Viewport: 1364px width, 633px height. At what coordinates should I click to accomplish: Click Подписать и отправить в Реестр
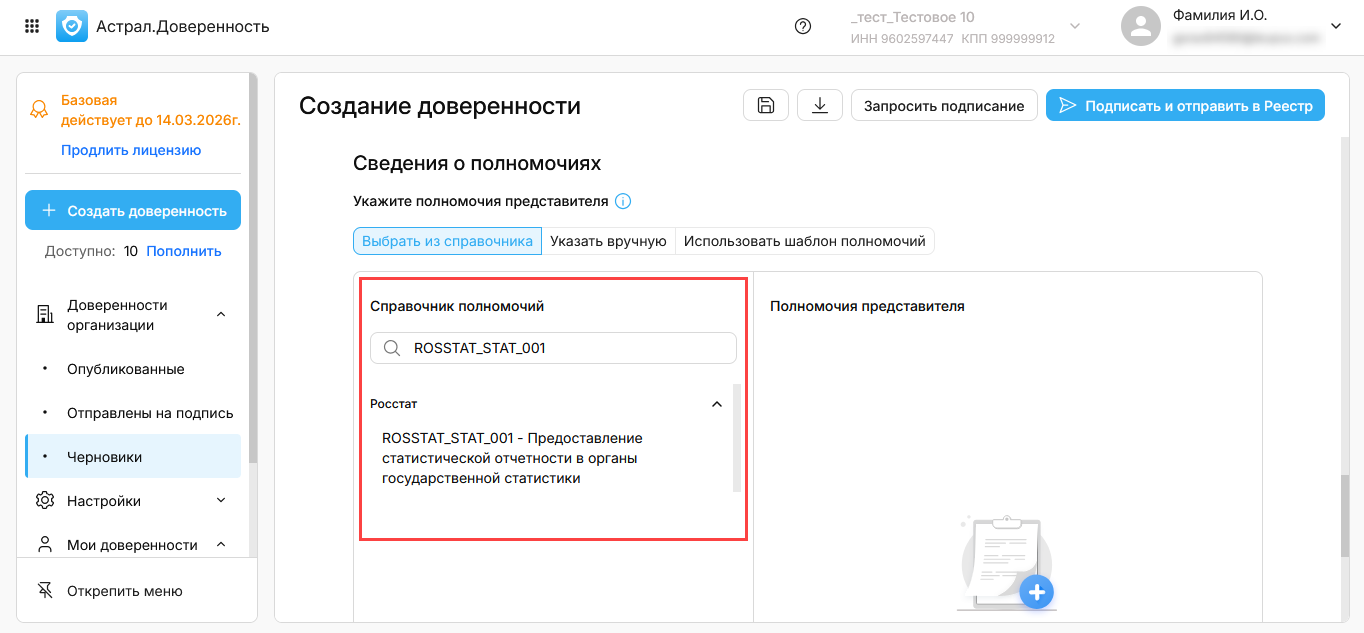pos(1185,106)
